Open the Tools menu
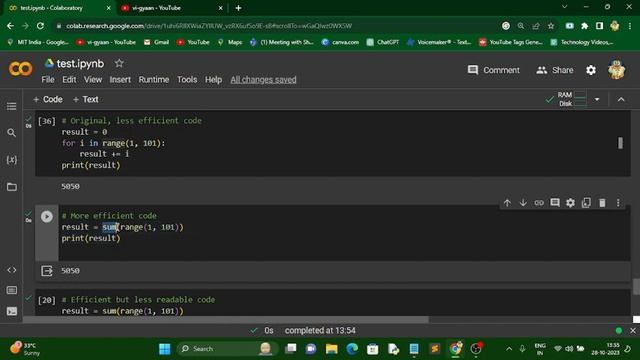The width and height of the screenshot is (640, 360). [187, 80]
